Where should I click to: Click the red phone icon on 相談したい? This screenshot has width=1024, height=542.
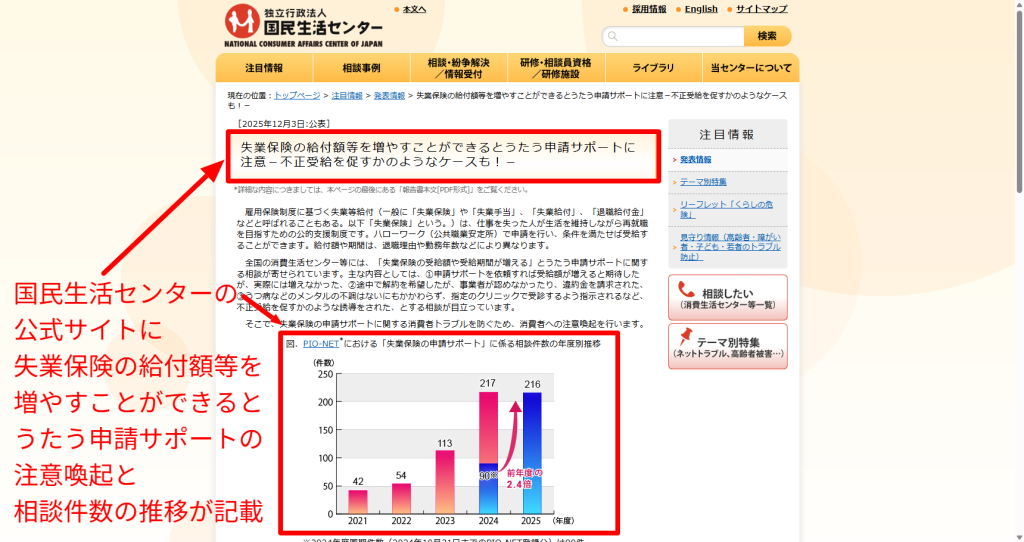(x=686, y=289)
